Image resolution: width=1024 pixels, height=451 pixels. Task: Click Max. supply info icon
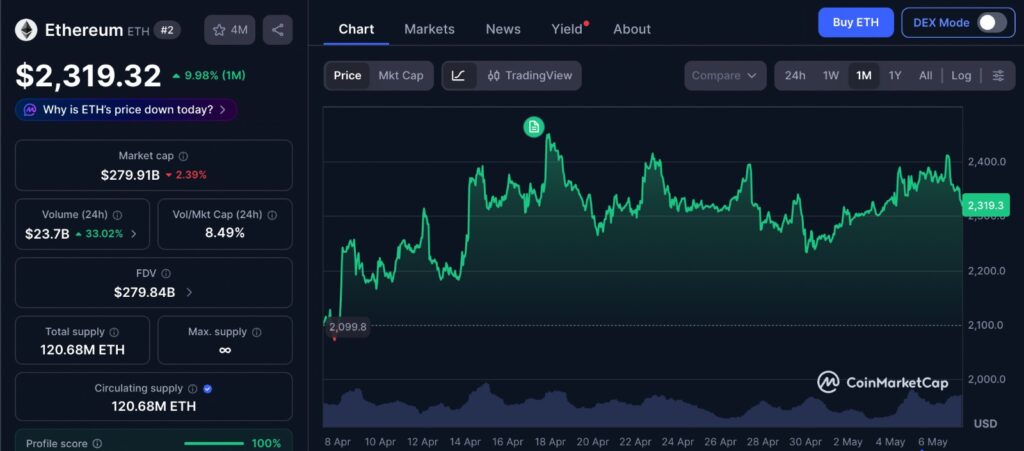[x=257, y=332]
